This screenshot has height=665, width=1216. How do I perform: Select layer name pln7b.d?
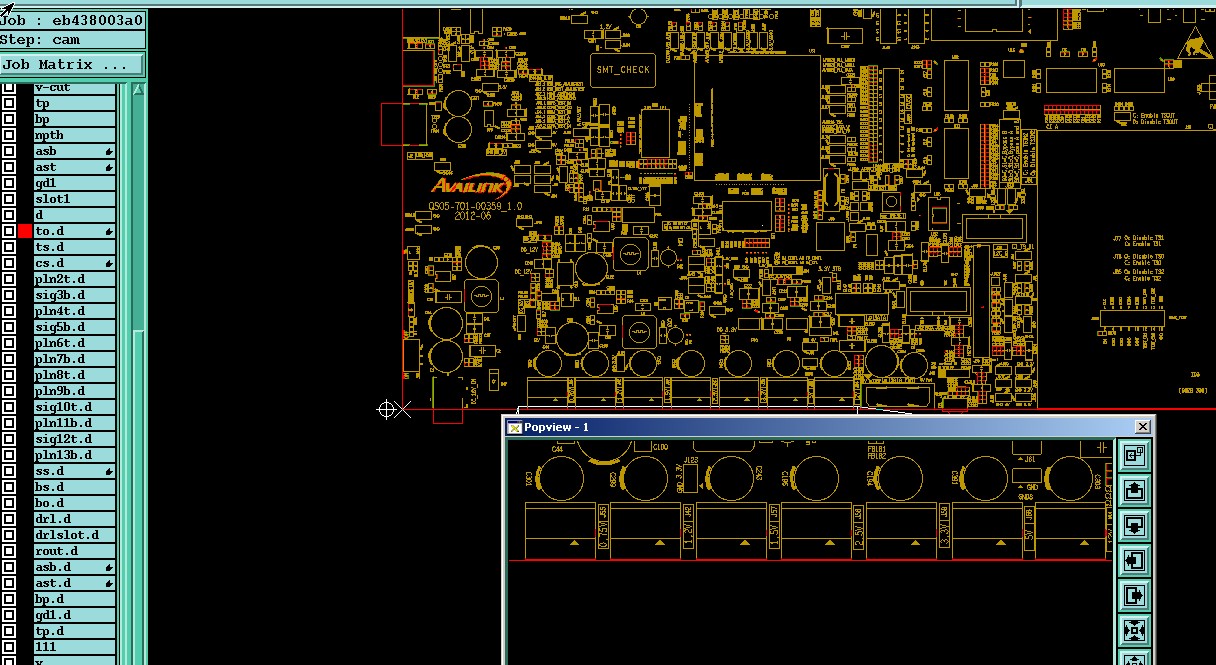(75, 359)
